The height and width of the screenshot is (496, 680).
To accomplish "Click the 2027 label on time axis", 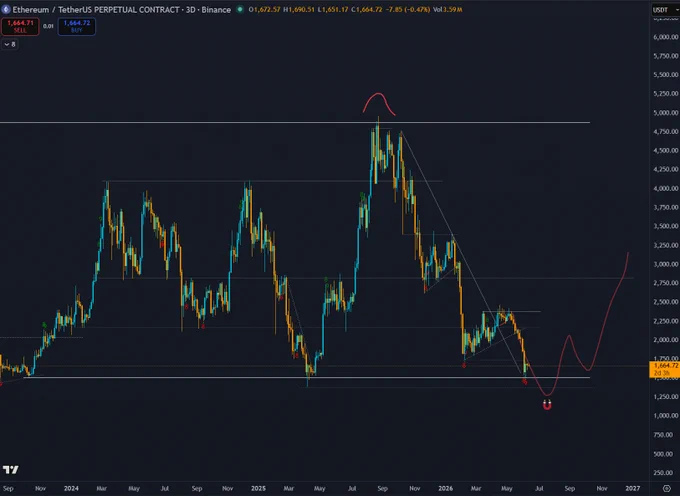I will tap(633, 489).
